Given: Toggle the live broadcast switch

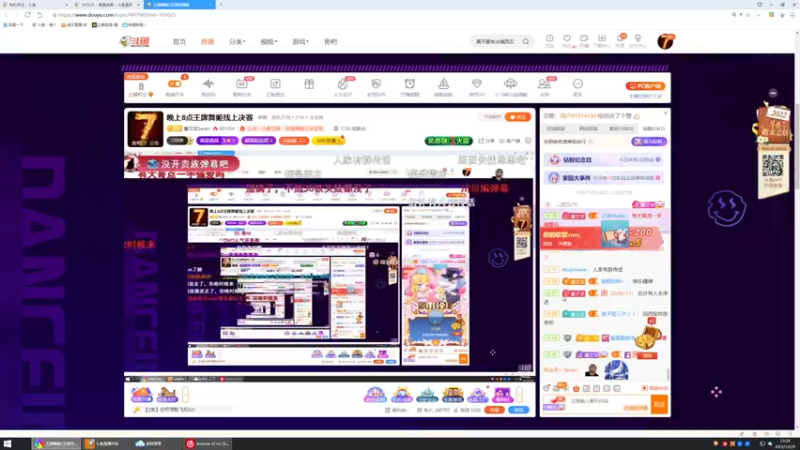Looking at the screenshot, I should click(x=174, y=84).
